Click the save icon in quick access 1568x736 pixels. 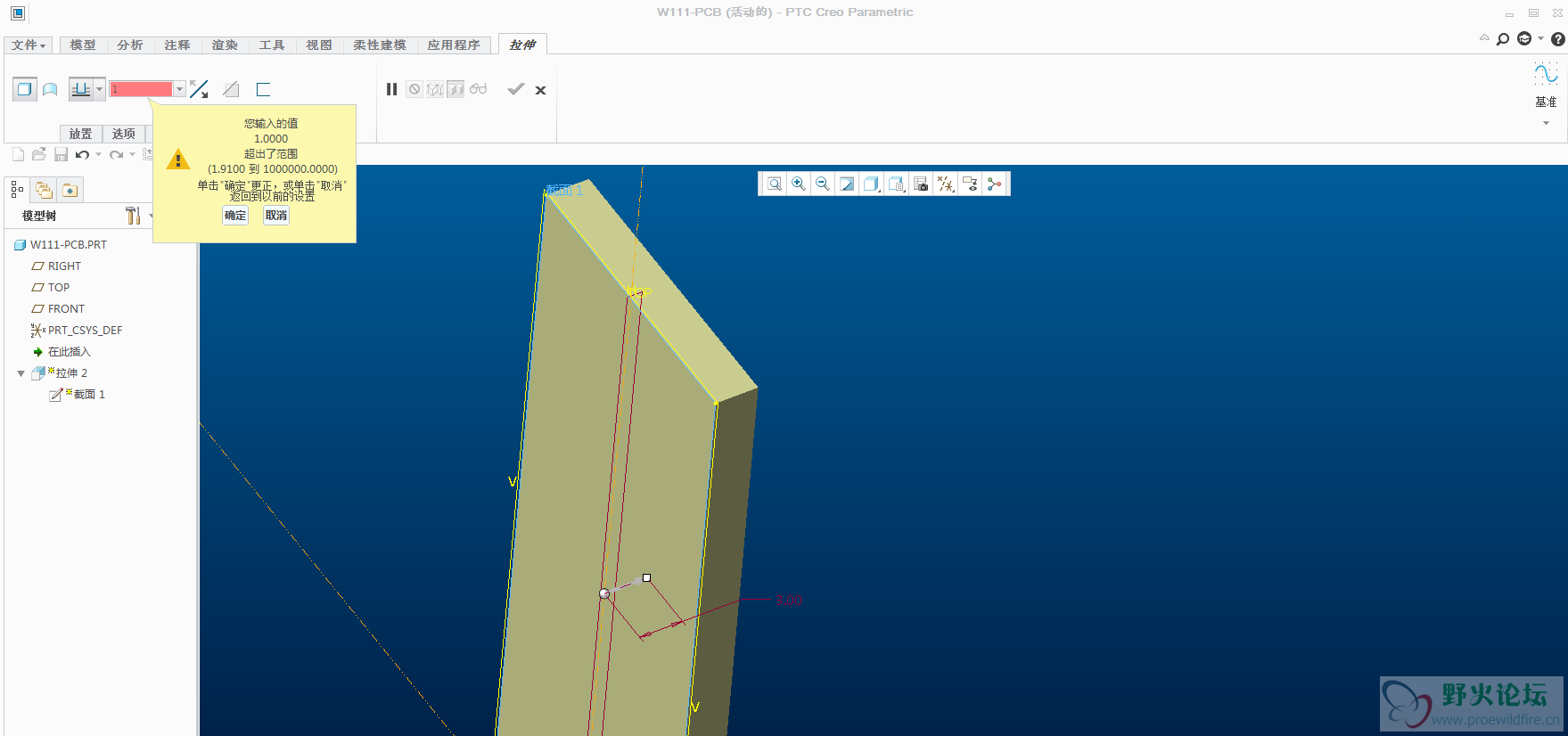click(x=61, y=154)
